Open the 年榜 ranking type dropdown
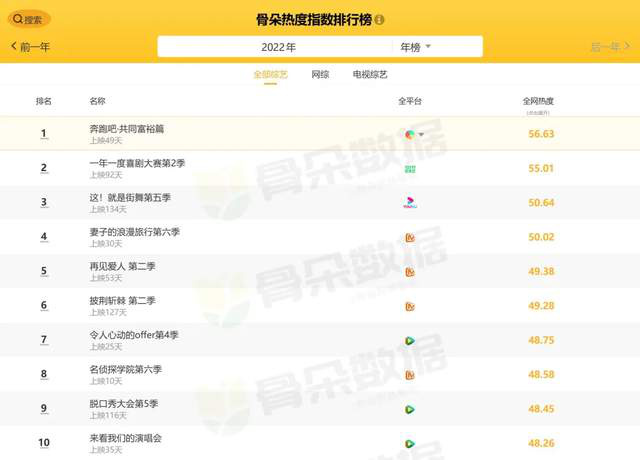The image size is (640, 460). click(x=416, y=47)
